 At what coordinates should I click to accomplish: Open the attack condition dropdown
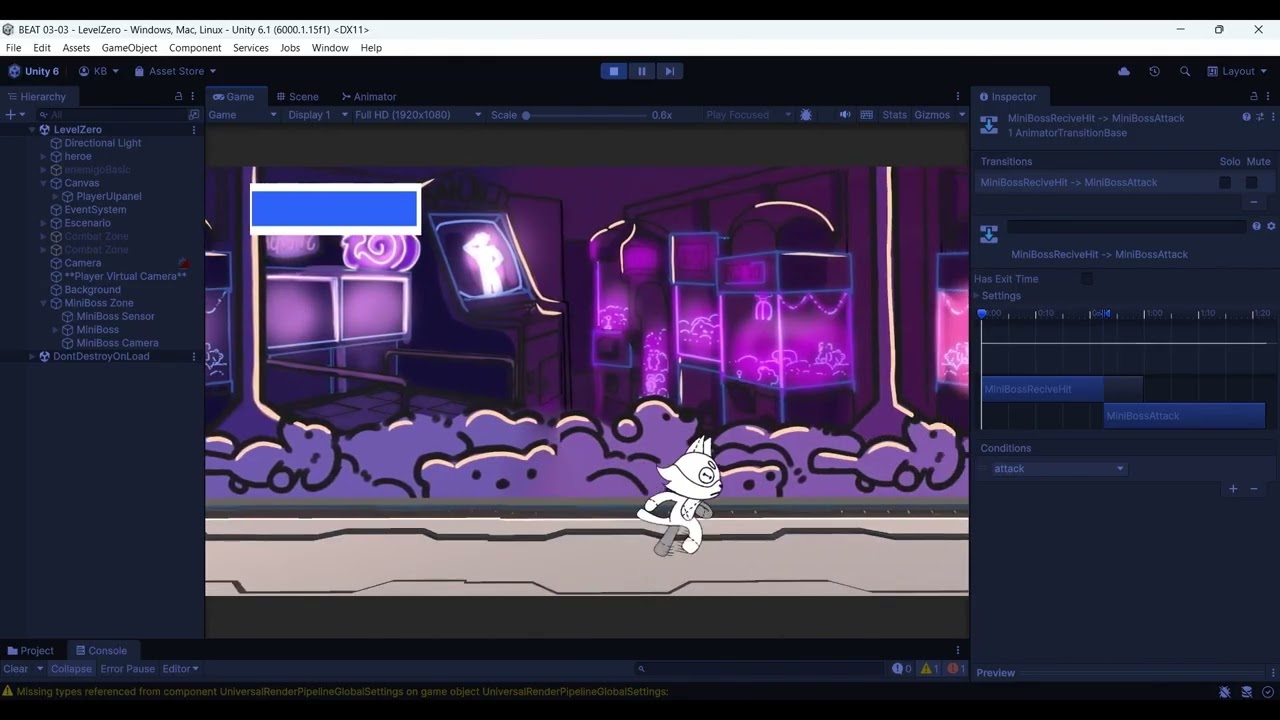(1058, 469)
